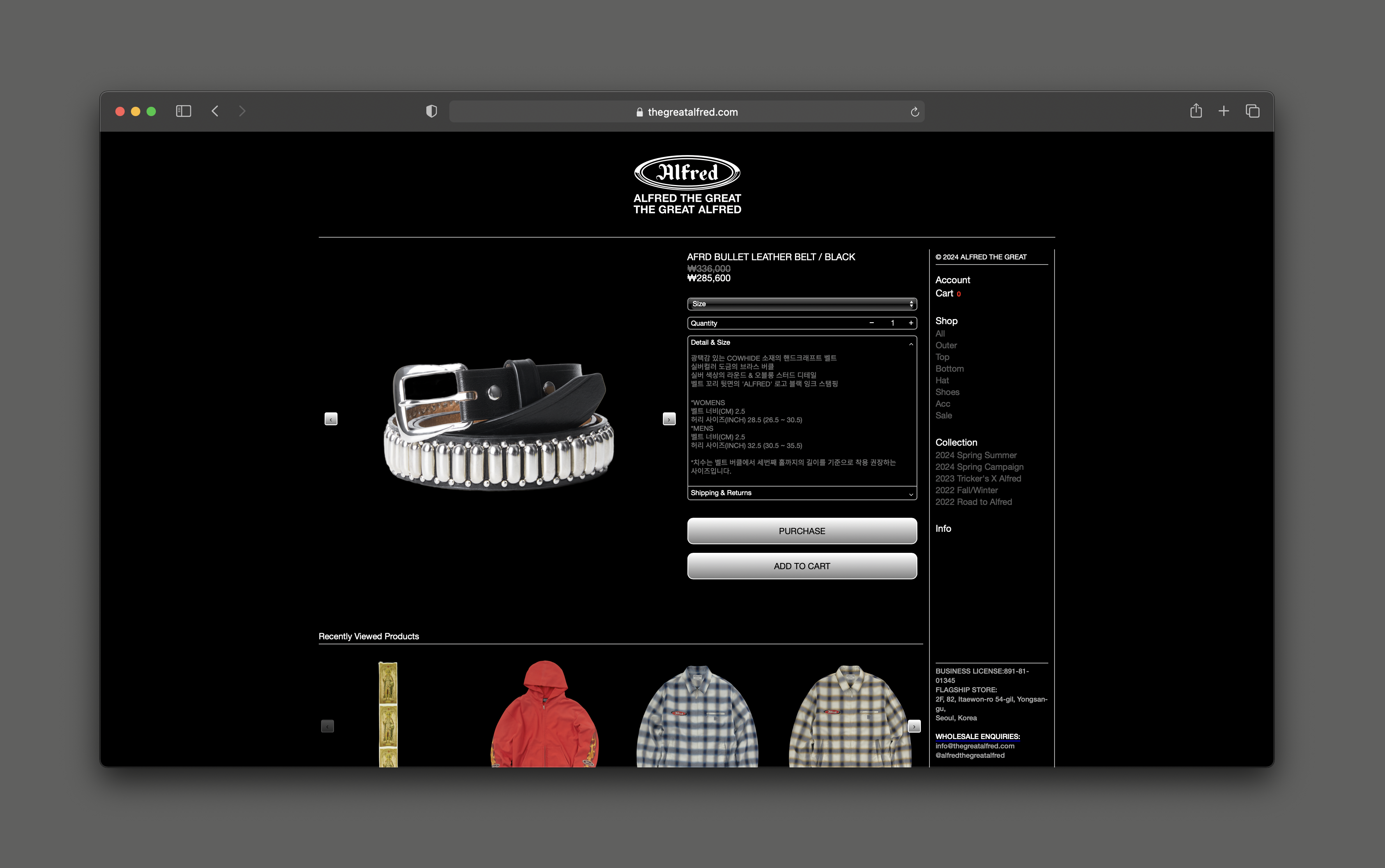Reload the page with the refresh icon
Screen dimensions: 1385x868
pos(915,112)
